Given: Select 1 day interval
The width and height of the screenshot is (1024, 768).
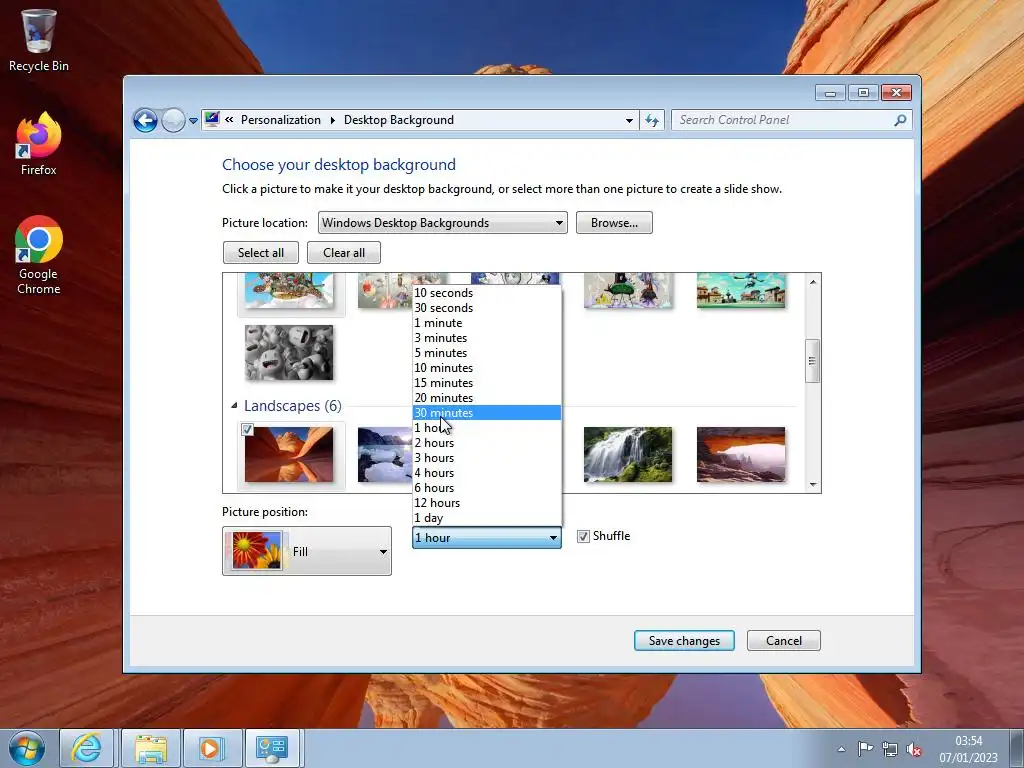Looking at the screenshot, I should coord(487,518).
